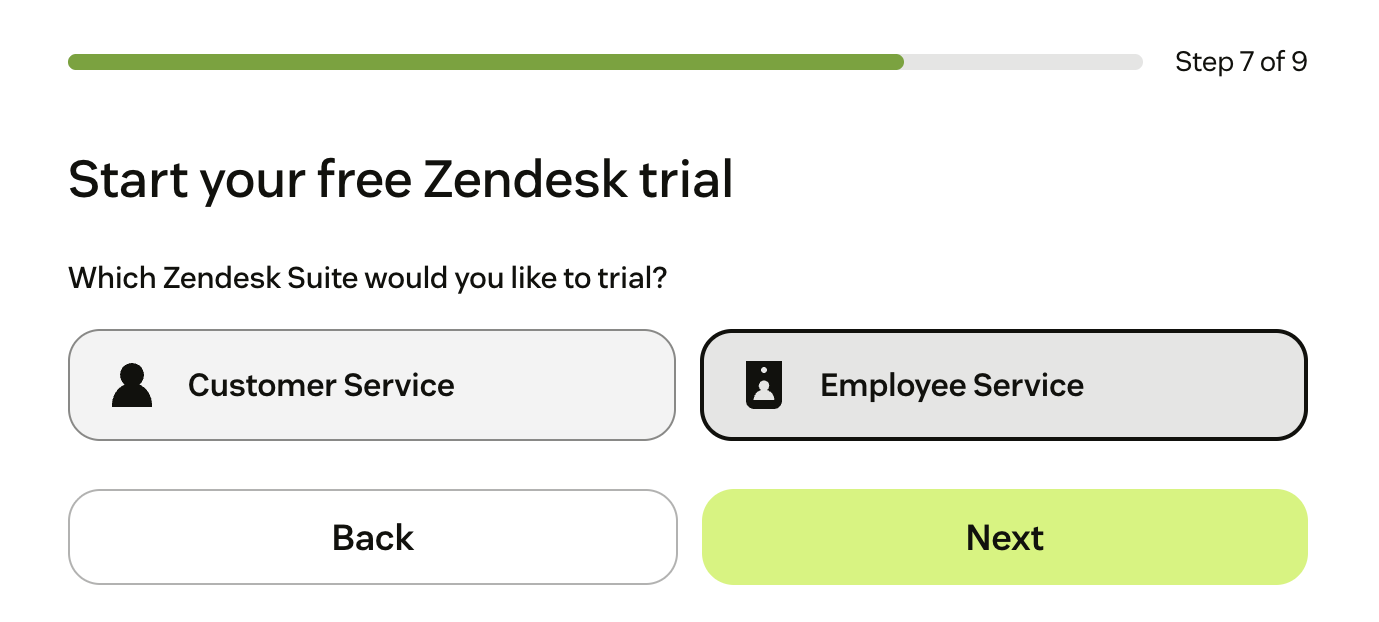Choose the Employee Service suite option
Image resolution: width=1379 pixels, height=622 pixels.
pyautogui.click(x=1004, y=385)
